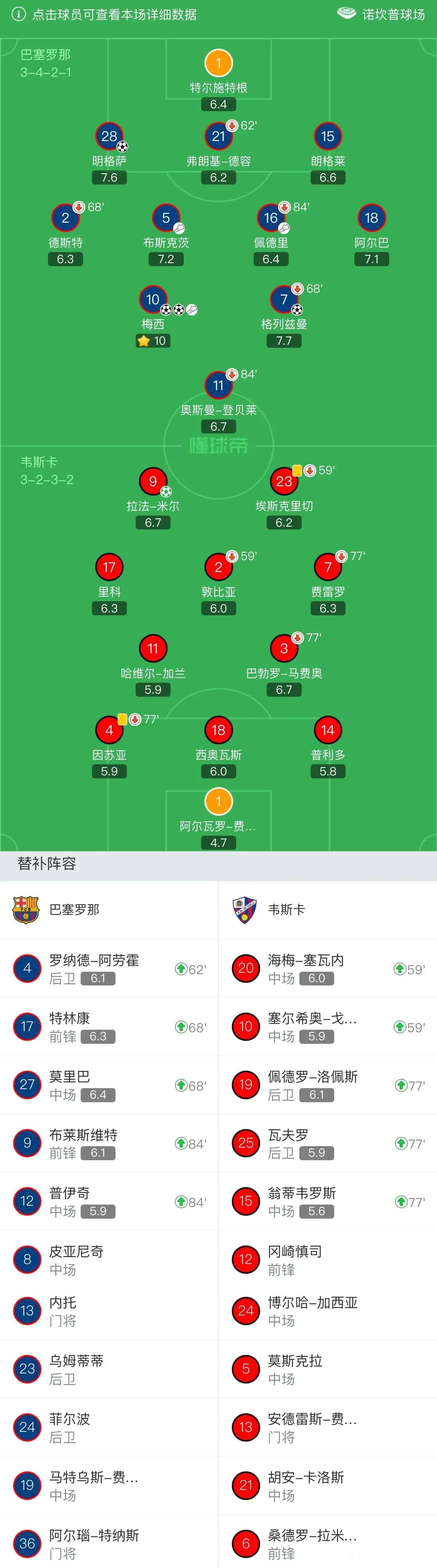The width and height of the screenshot is (437, 1568).
Task: Select substitute 海梅-塞瓦内 number 20
Action: click(x=246, y=969)
